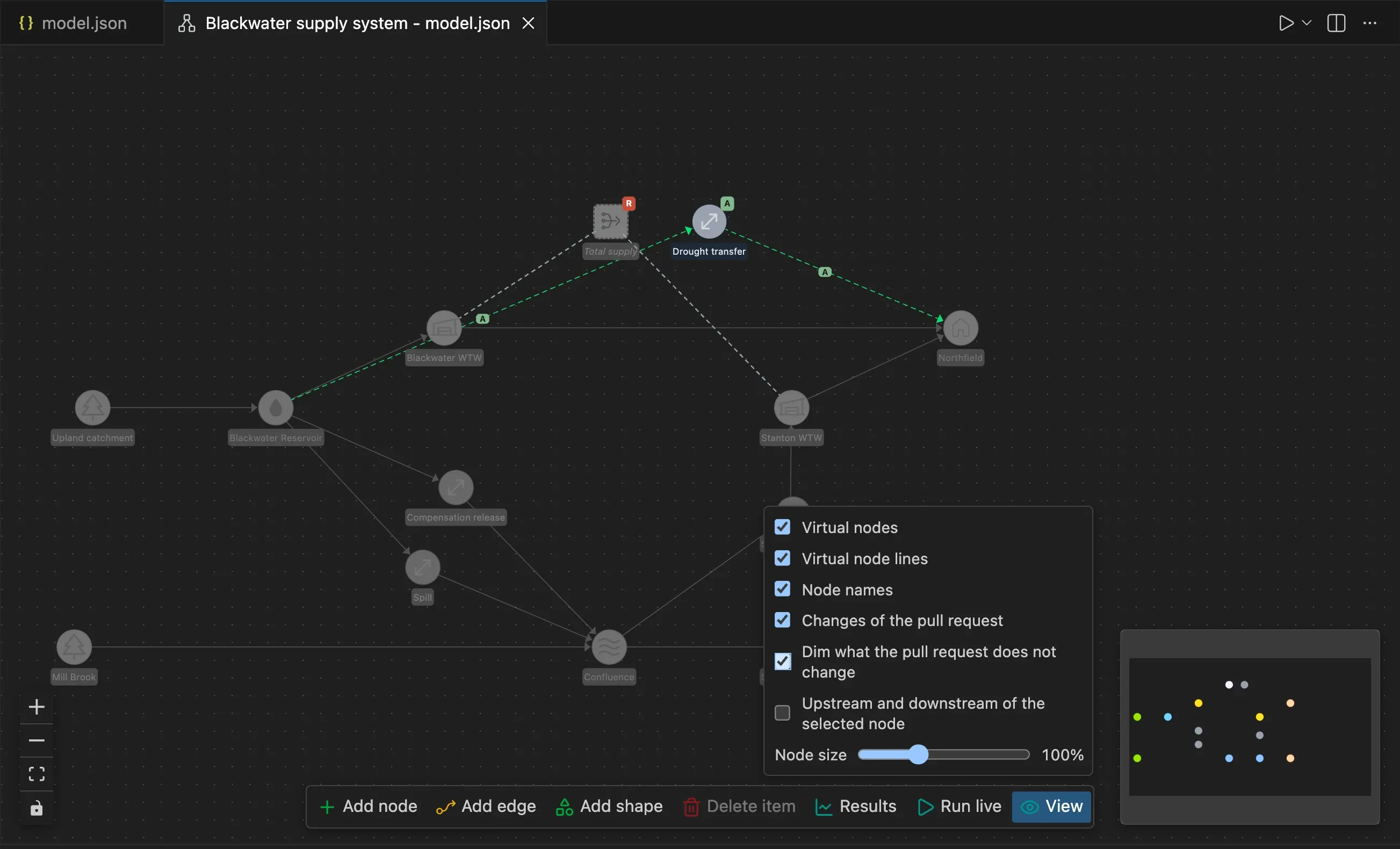1400x849 pixels.
Task: Start Run live
Action: tap(959, 807)
